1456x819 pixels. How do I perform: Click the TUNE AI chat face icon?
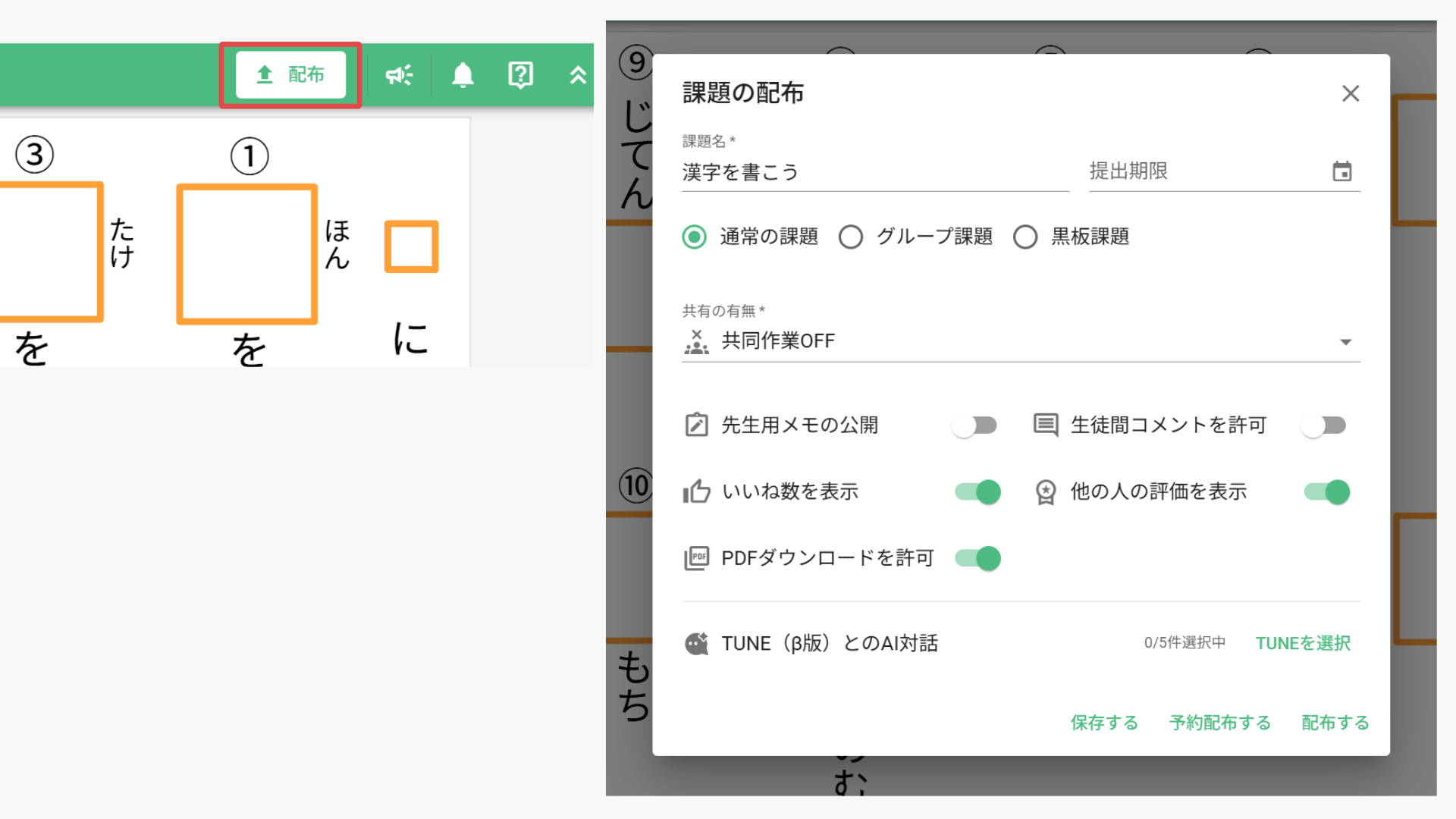(696, 643)
